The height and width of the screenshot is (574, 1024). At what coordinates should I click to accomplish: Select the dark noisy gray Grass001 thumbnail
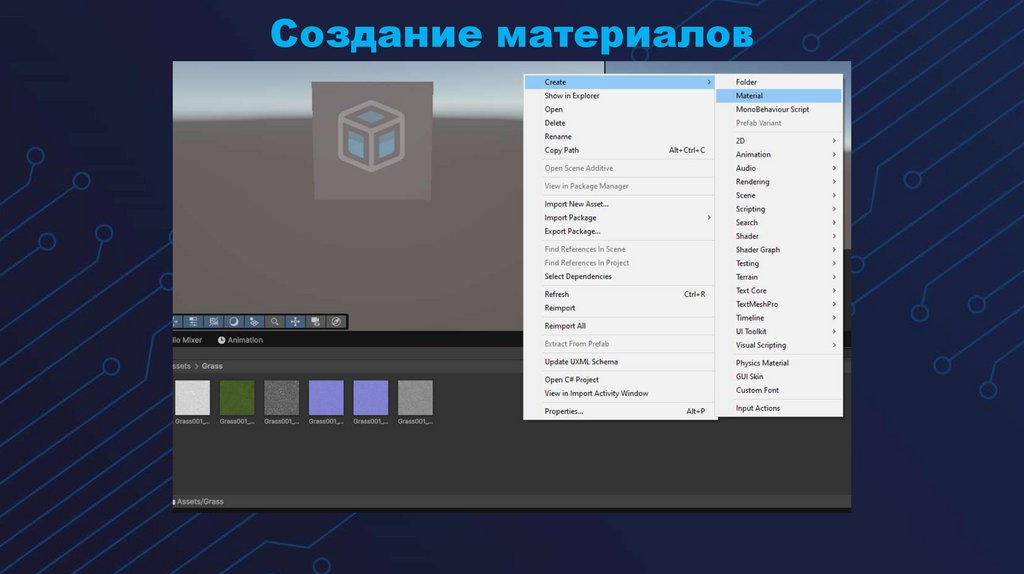point(281,398)
